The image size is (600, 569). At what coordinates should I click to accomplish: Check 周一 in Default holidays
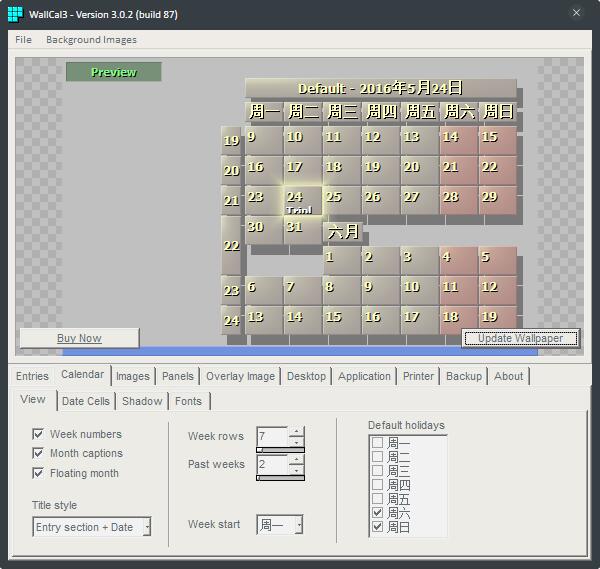tap(377, 443)
